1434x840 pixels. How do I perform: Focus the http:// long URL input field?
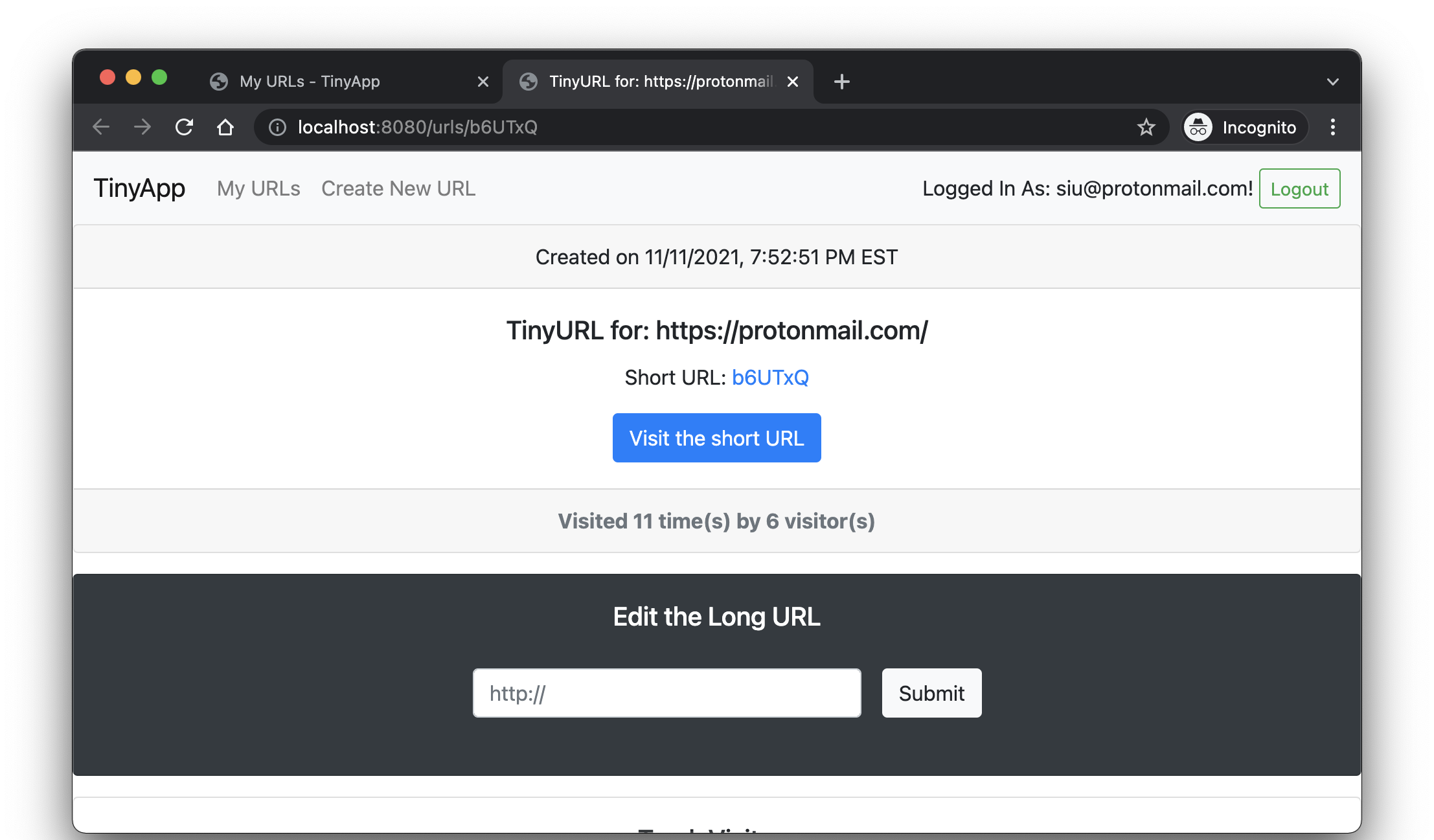666,693
